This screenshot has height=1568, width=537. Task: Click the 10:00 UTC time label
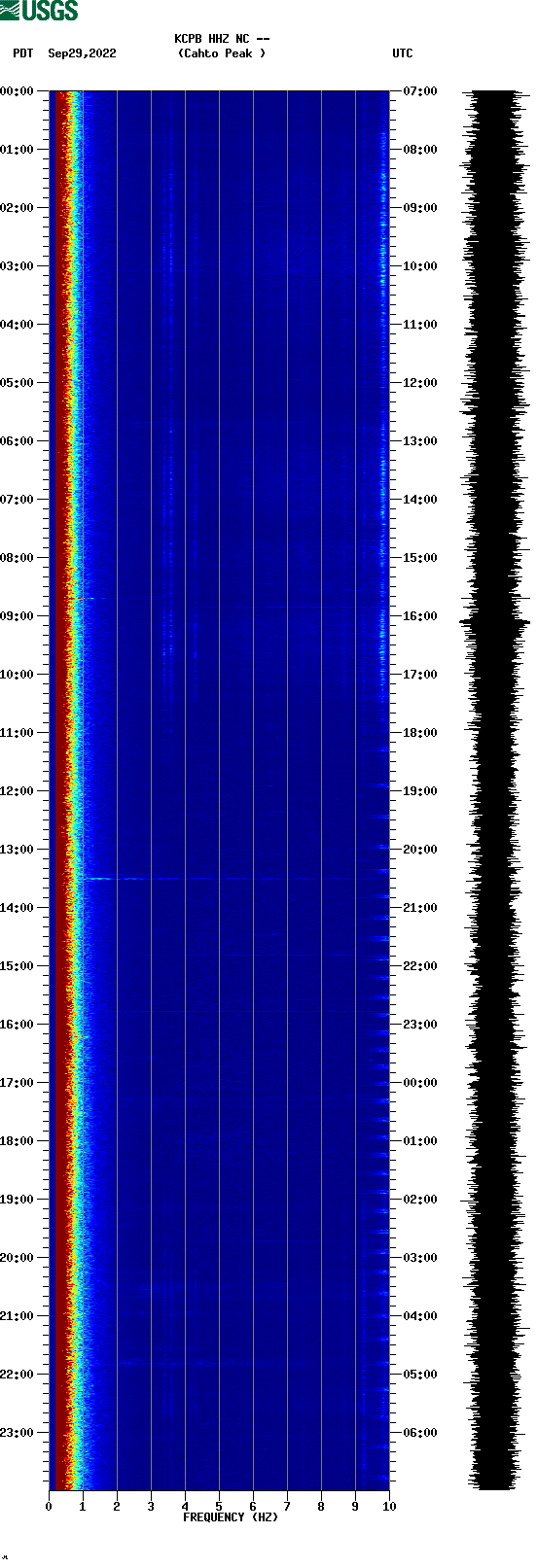[420, 266]
